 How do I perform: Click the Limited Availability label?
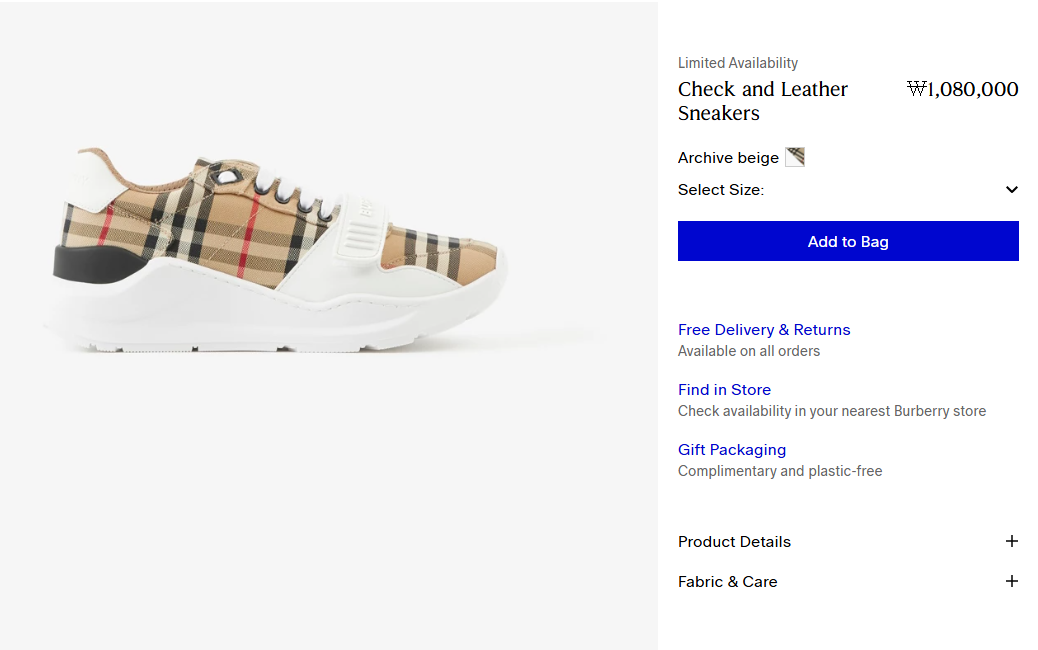point(738,63)
